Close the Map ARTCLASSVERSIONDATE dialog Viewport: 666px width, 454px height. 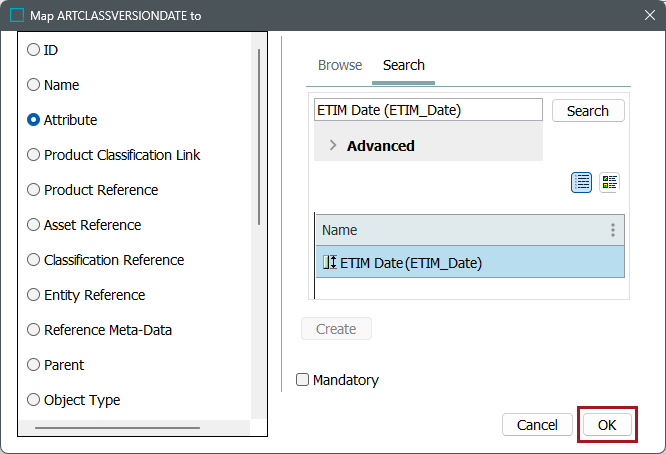pos(642,15)
